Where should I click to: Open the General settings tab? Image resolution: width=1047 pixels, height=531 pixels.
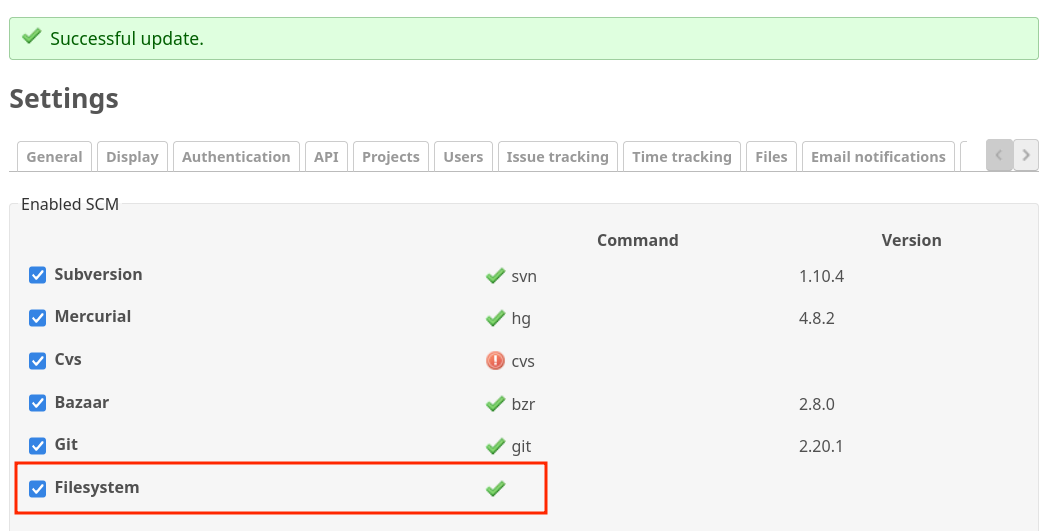[54, 157]
